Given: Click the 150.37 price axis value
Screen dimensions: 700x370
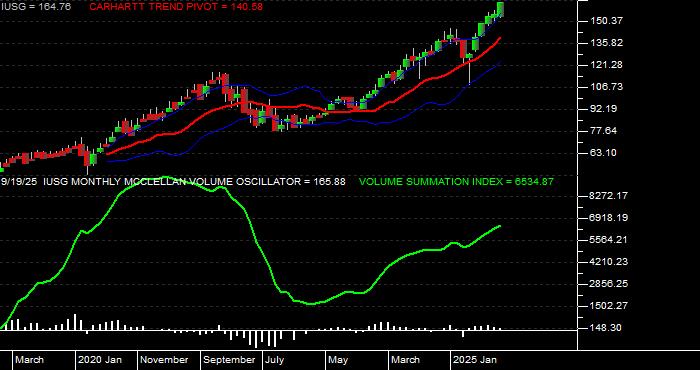Looking at the screenshot, I should (606, 21).
